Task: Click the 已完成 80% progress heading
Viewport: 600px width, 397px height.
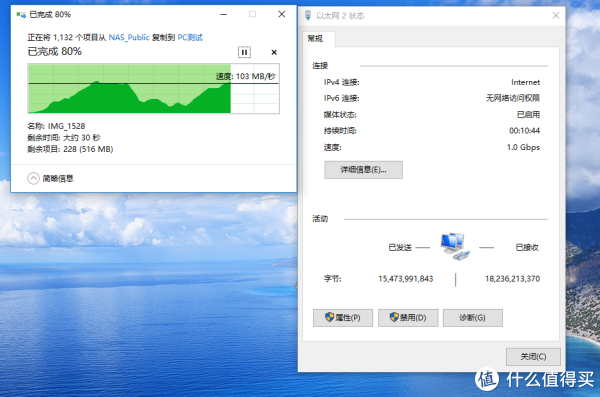Action: click(54, 51)
